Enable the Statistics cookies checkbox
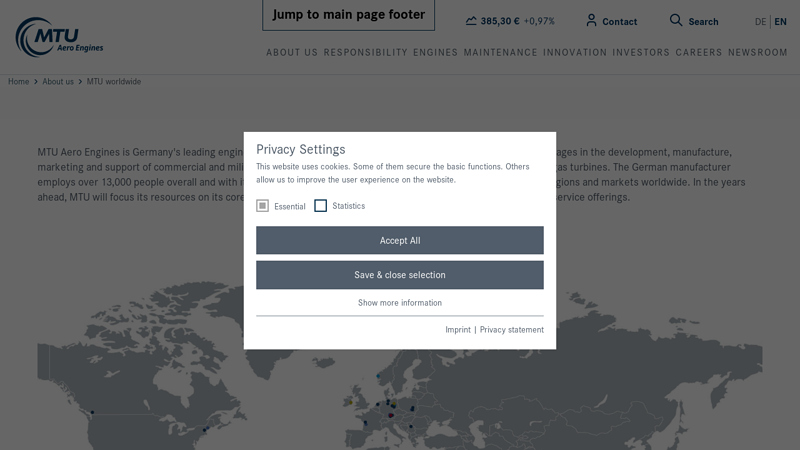Image resolution: width=800 pixels, height=450 pixels. 321,206
